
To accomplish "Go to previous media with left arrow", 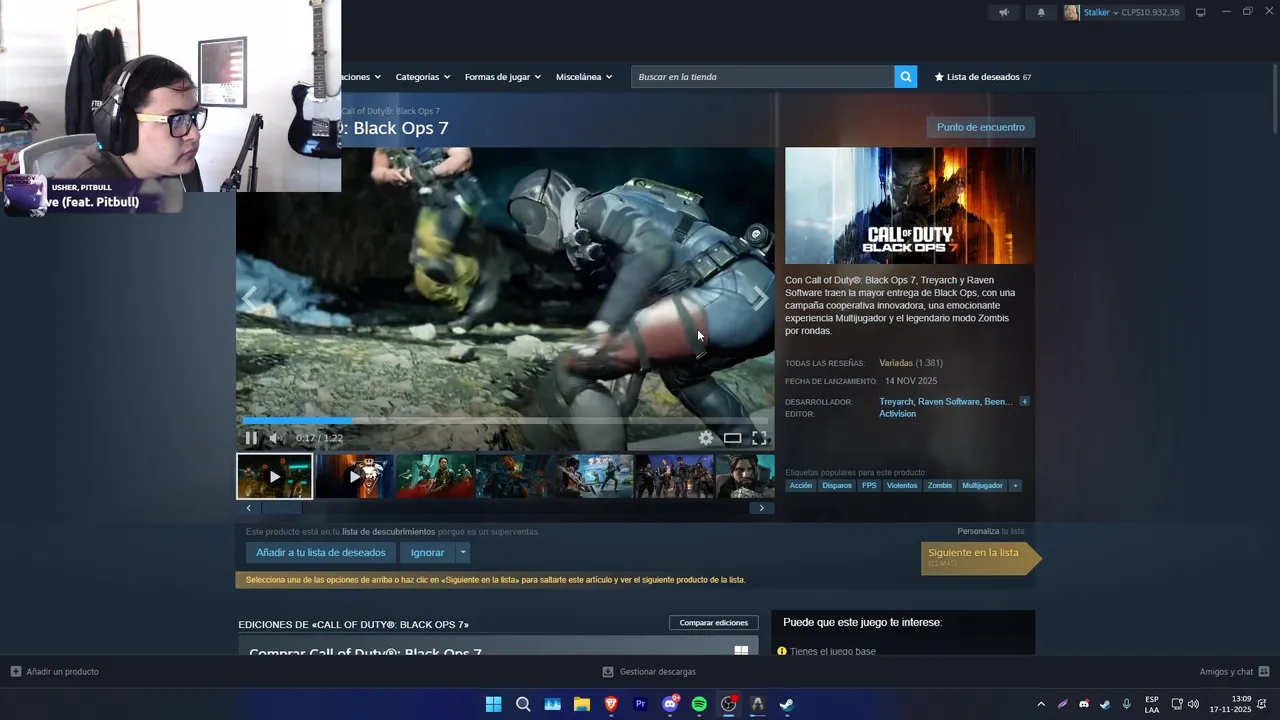I will pyautogui.click(x=250, y=298).
